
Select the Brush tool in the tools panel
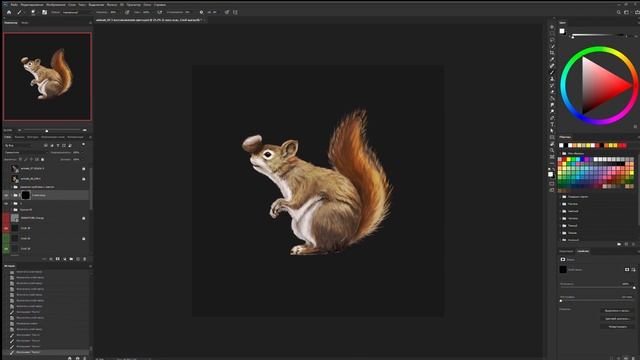(x=552, y=72)
